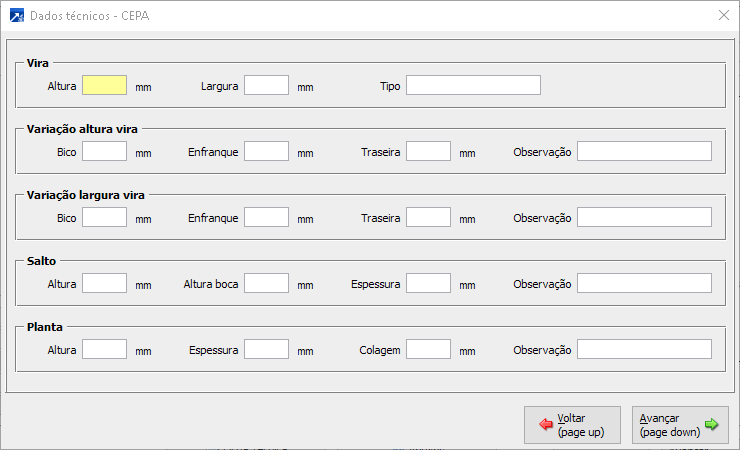The height and width of the screenshot is (457, 754).
Task: Click the app icon in the title bar
Action: [x=17, y=15]
